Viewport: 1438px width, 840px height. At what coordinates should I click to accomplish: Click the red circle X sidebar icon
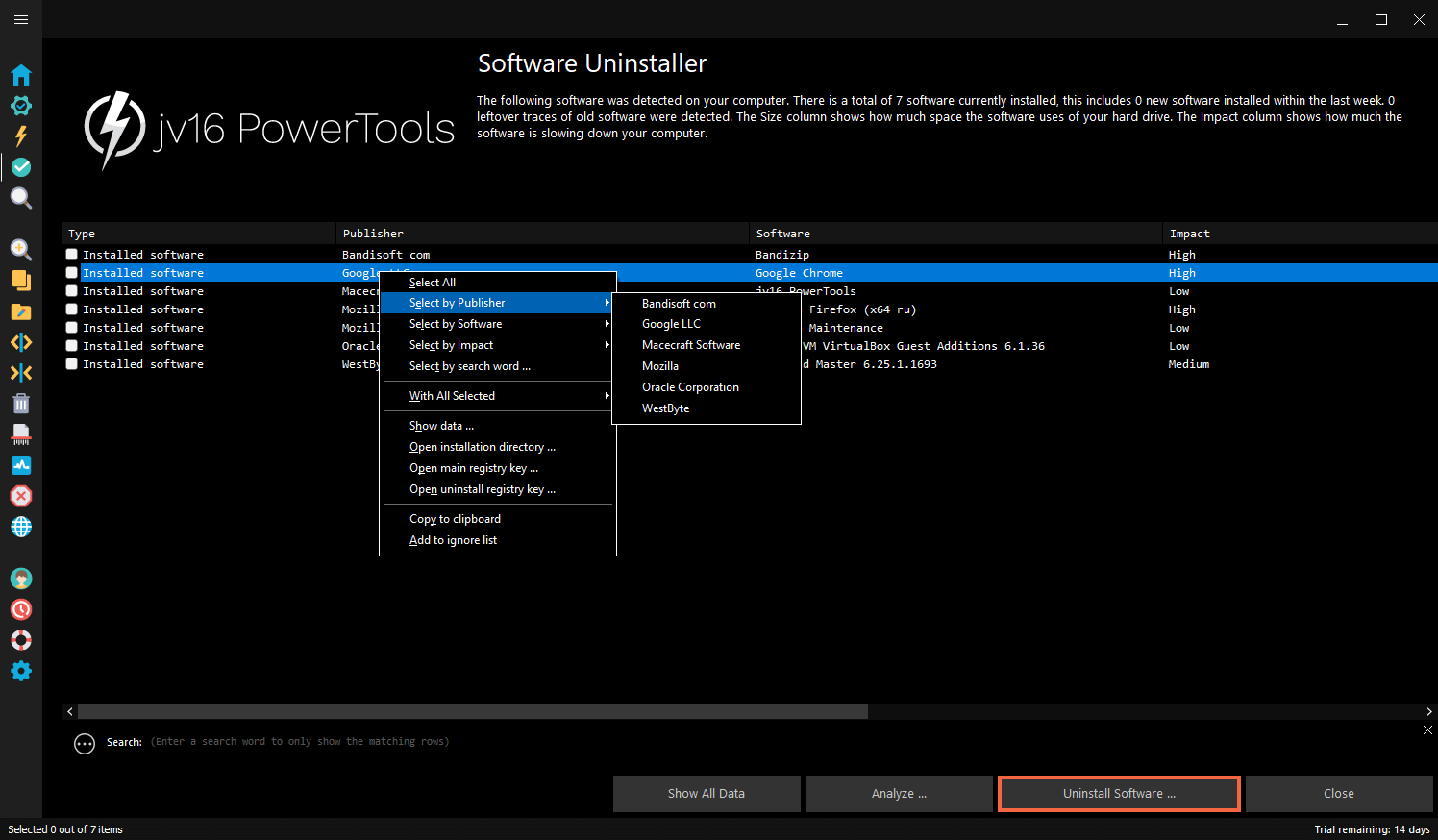(x=21, y=496)
